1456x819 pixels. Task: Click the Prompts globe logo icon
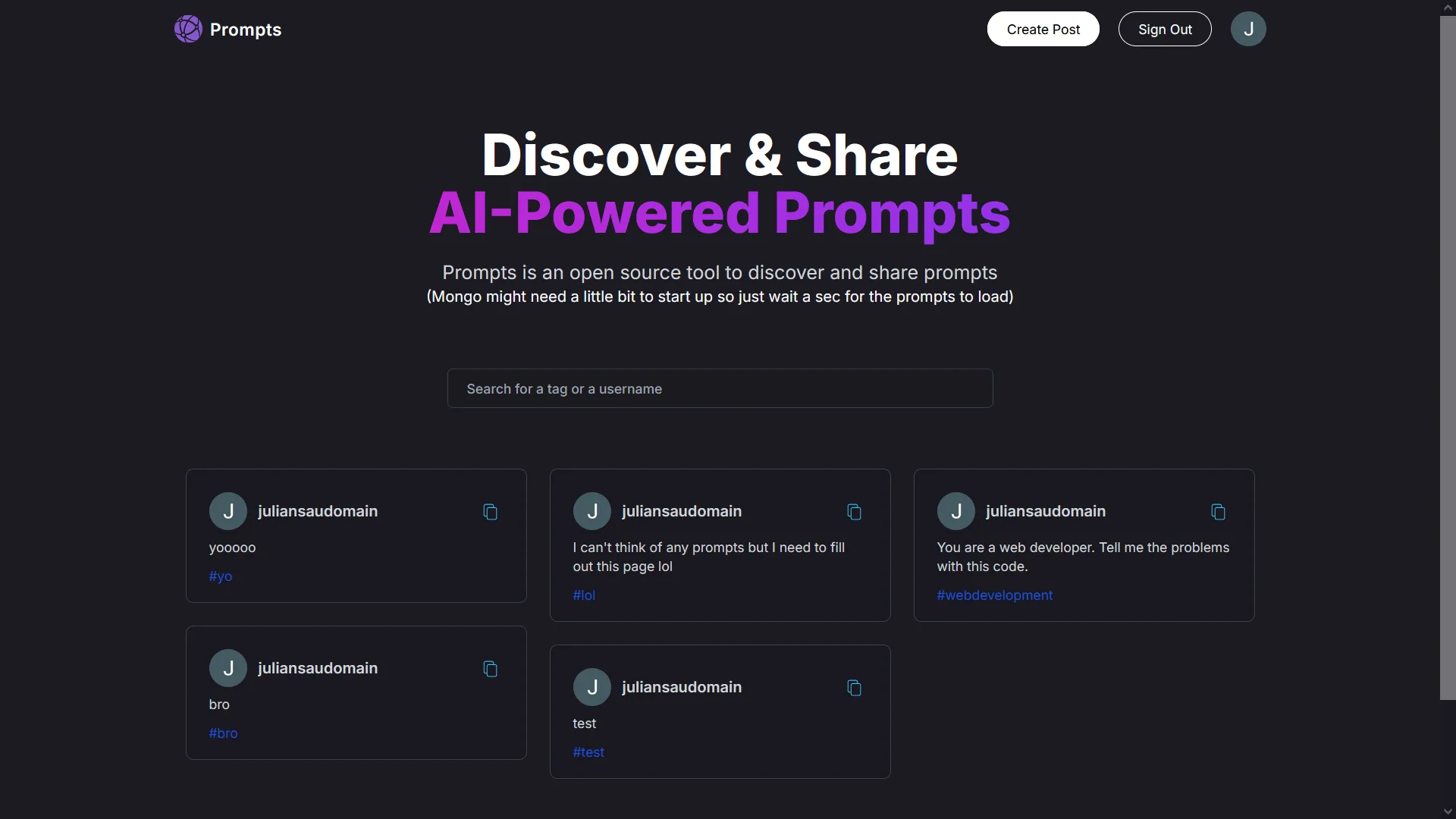(x=188, y=29)
